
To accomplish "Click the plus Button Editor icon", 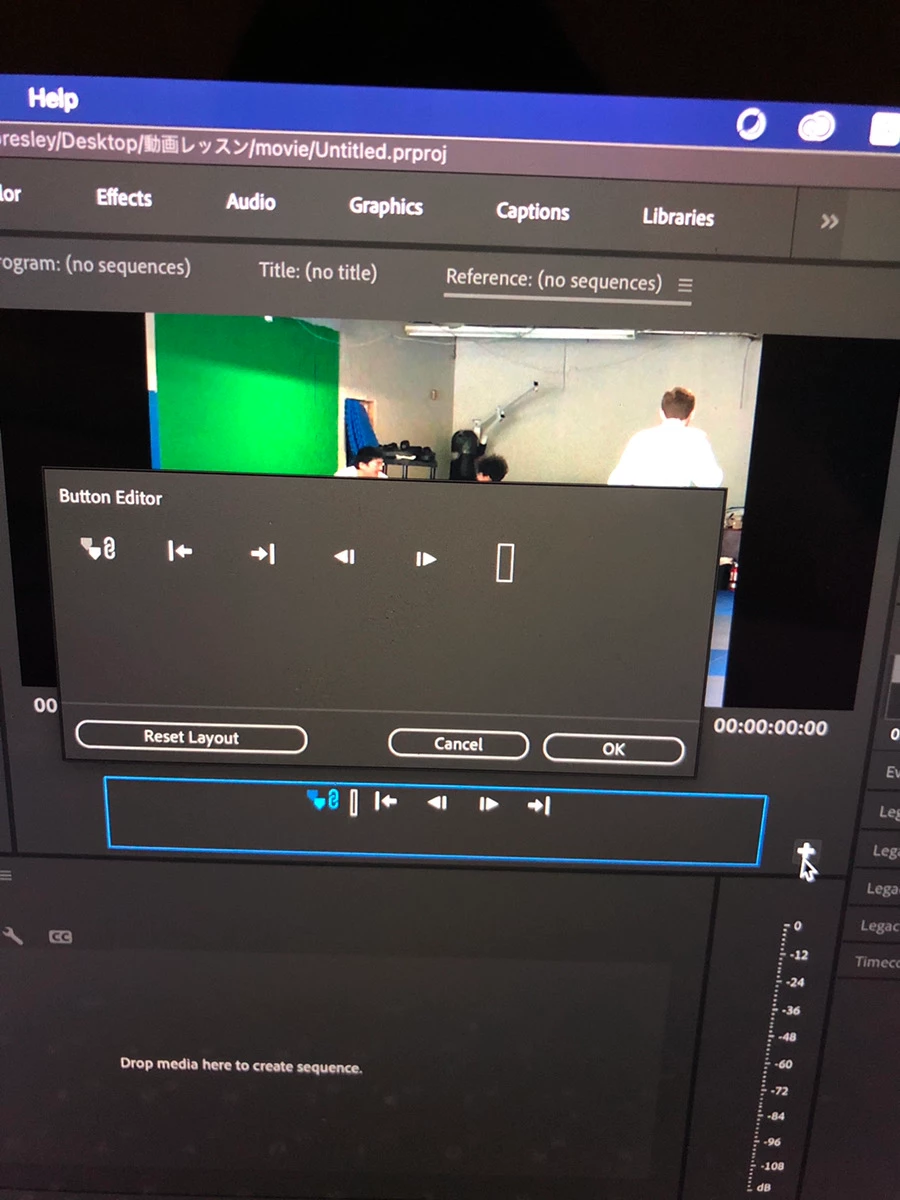I will tap(806, 854).
